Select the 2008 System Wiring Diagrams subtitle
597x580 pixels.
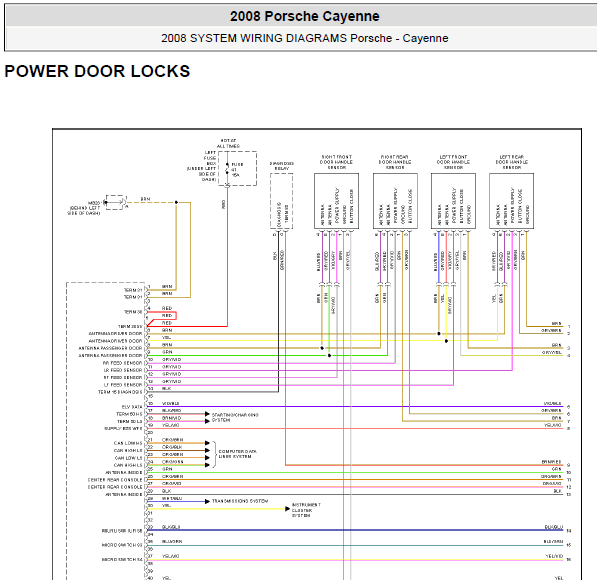(305, 38)
